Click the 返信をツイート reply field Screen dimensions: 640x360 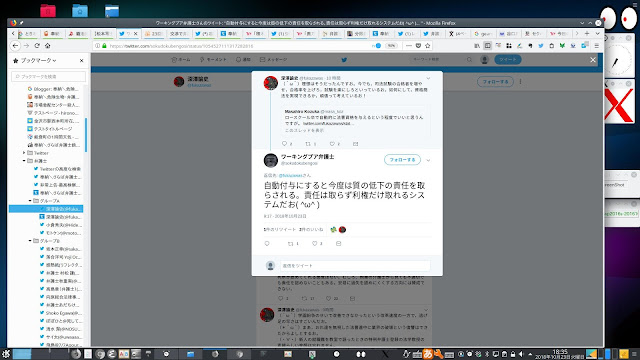[x=355, y=266]
